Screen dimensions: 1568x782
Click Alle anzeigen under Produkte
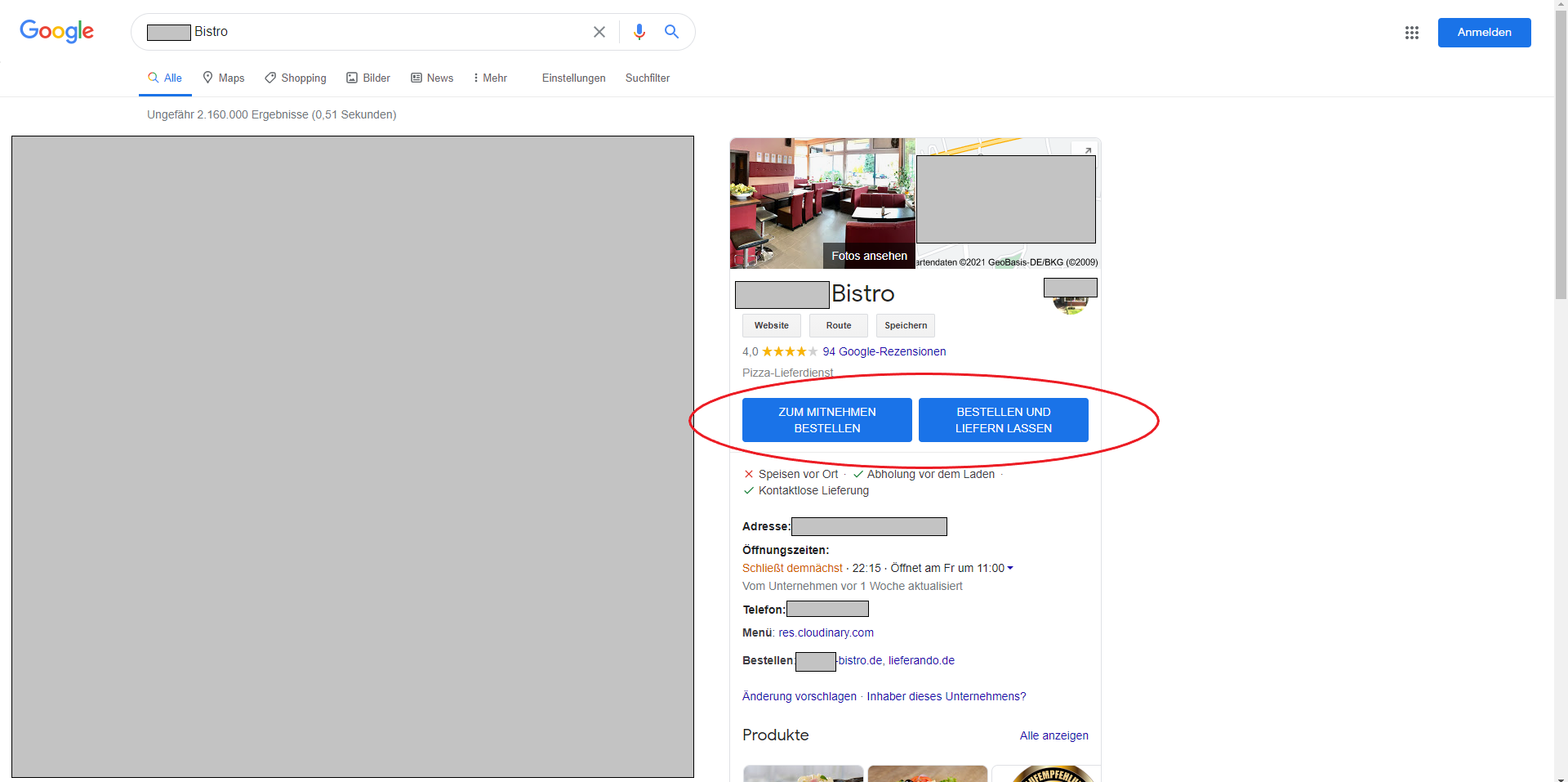tap(1053, 735)
